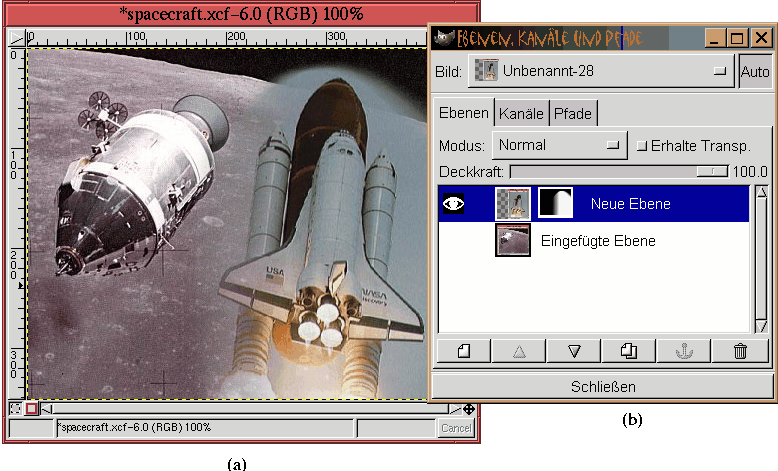
Task: Switch to the Kanäle tab
Action: click(x=521, y=113)
